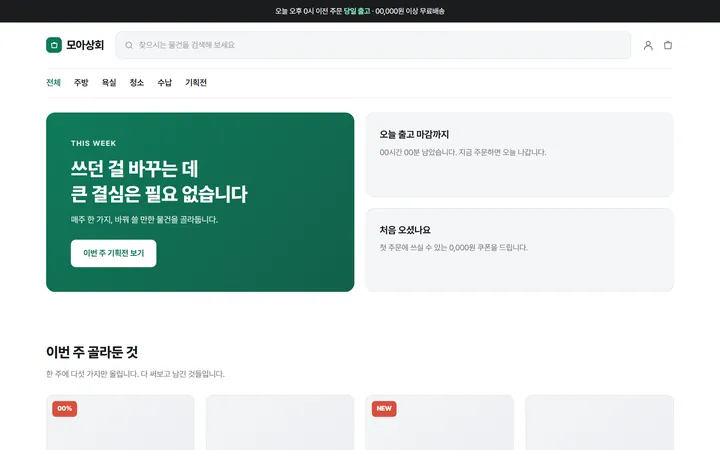Open the 처음 오셨나요 coupon card

coord(519,250)
